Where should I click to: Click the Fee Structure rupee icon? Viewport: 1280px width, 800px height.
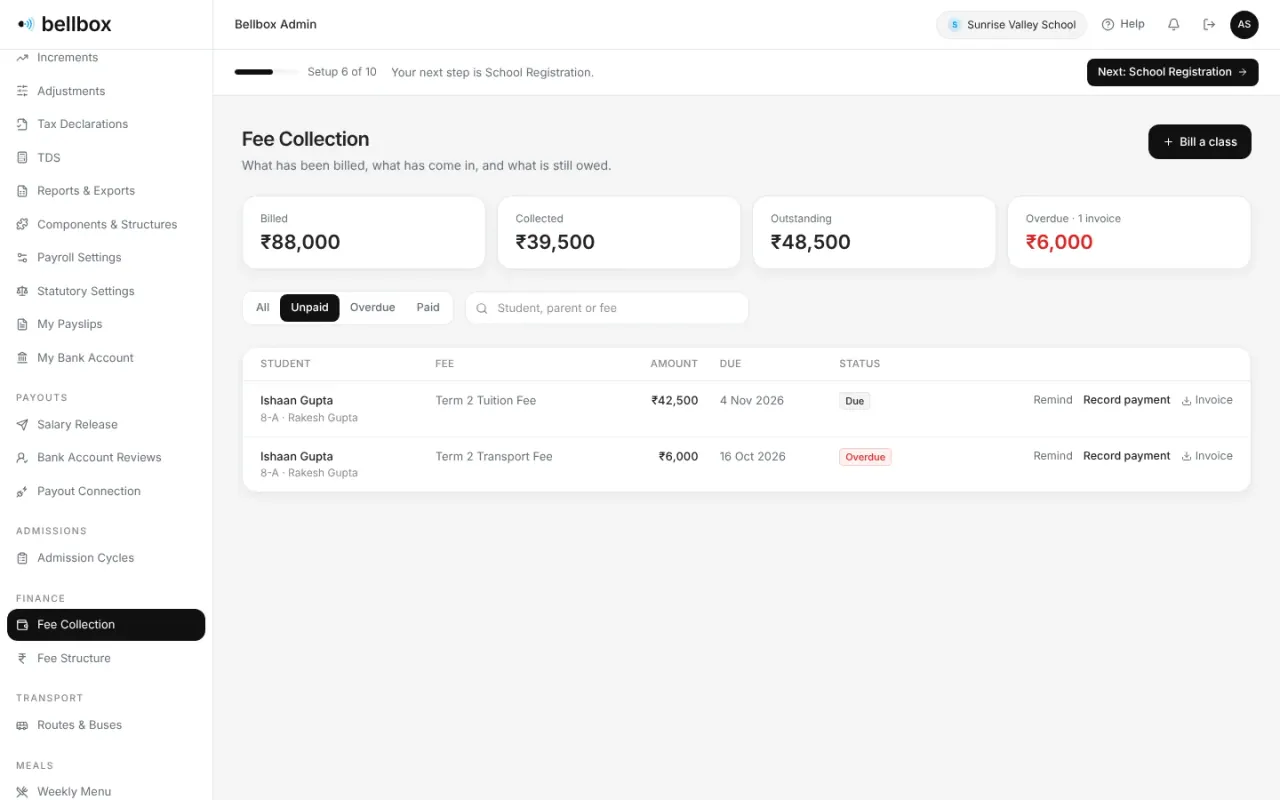click(22, 658)
